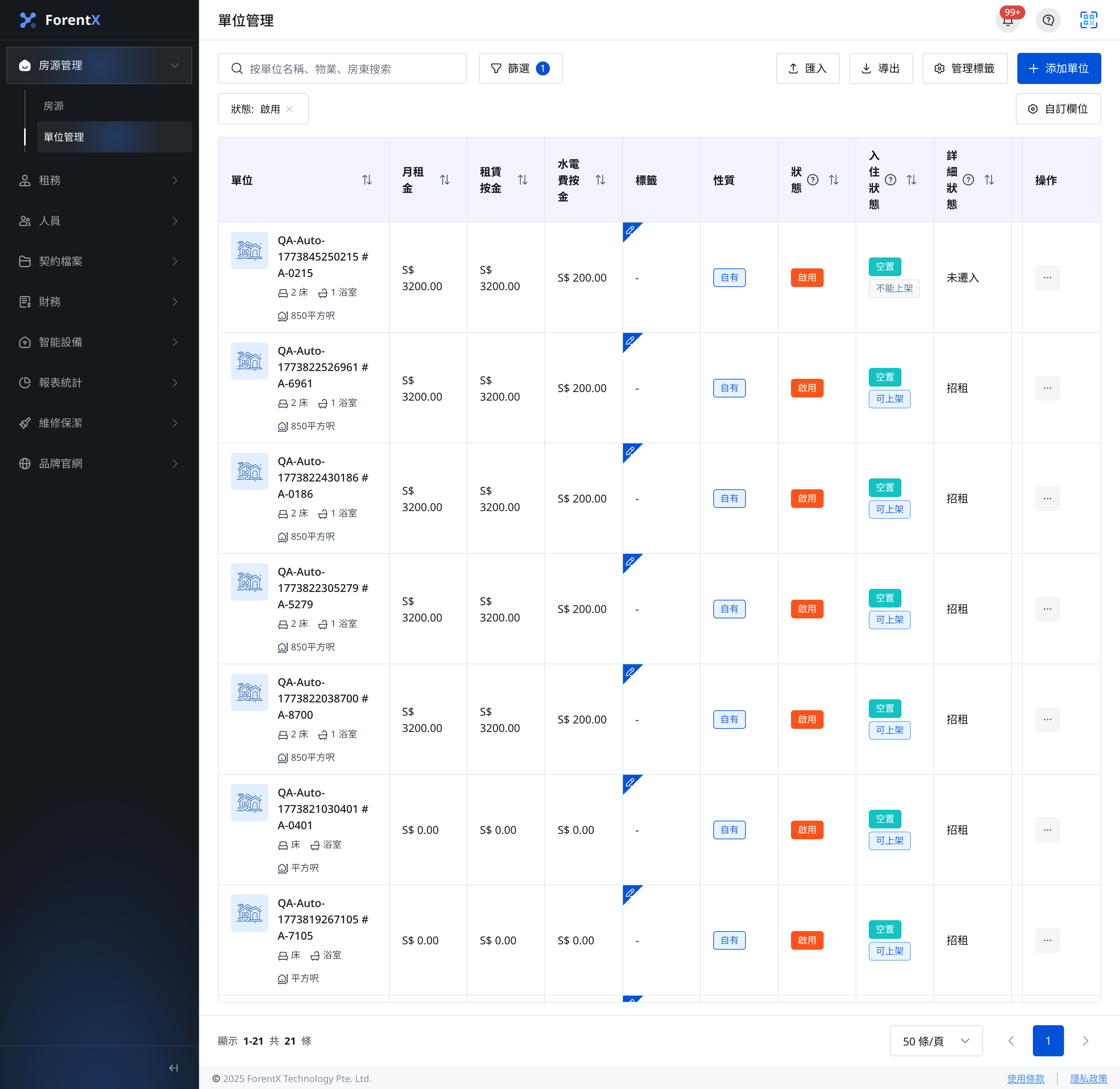Select 單位管理 in sidebar
The width and height of the screenshot is (1120, 1089).
114,137
